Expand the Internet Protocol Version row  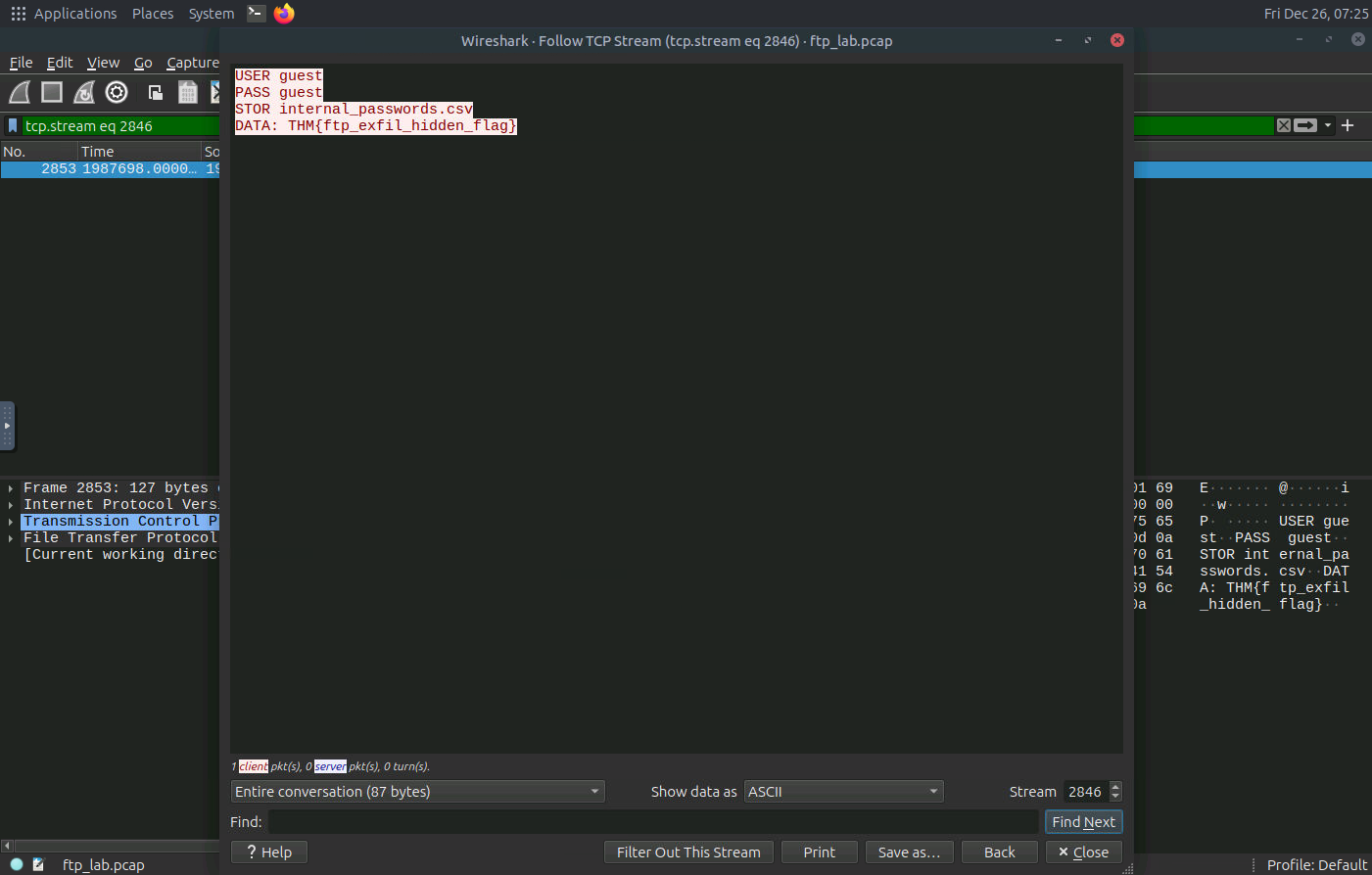coord(11,504)
